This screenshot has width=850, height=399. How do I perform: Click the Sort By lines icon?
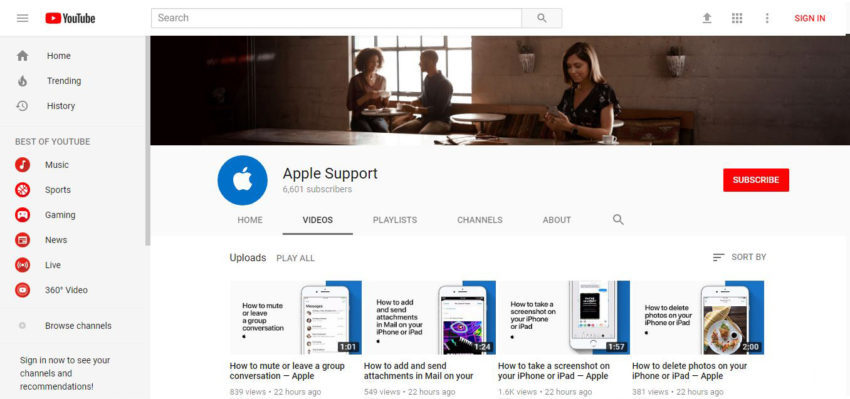(718, 257)
